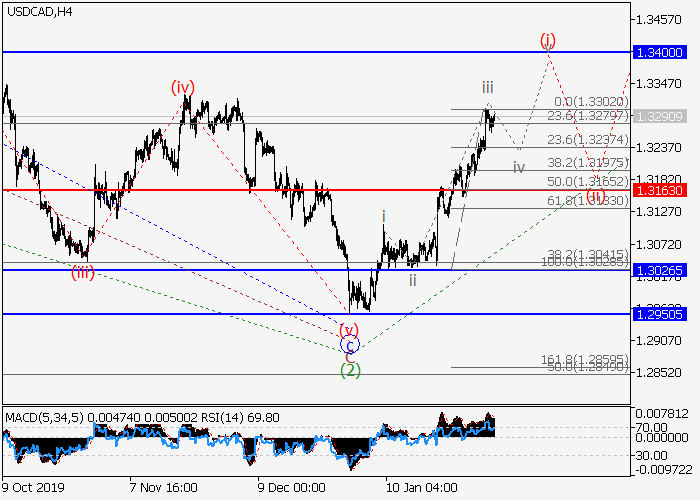Image resolution: width=700 pixels, height=500 pixels.
Task: Click the green i wave label
Action: tap(383, 215)
